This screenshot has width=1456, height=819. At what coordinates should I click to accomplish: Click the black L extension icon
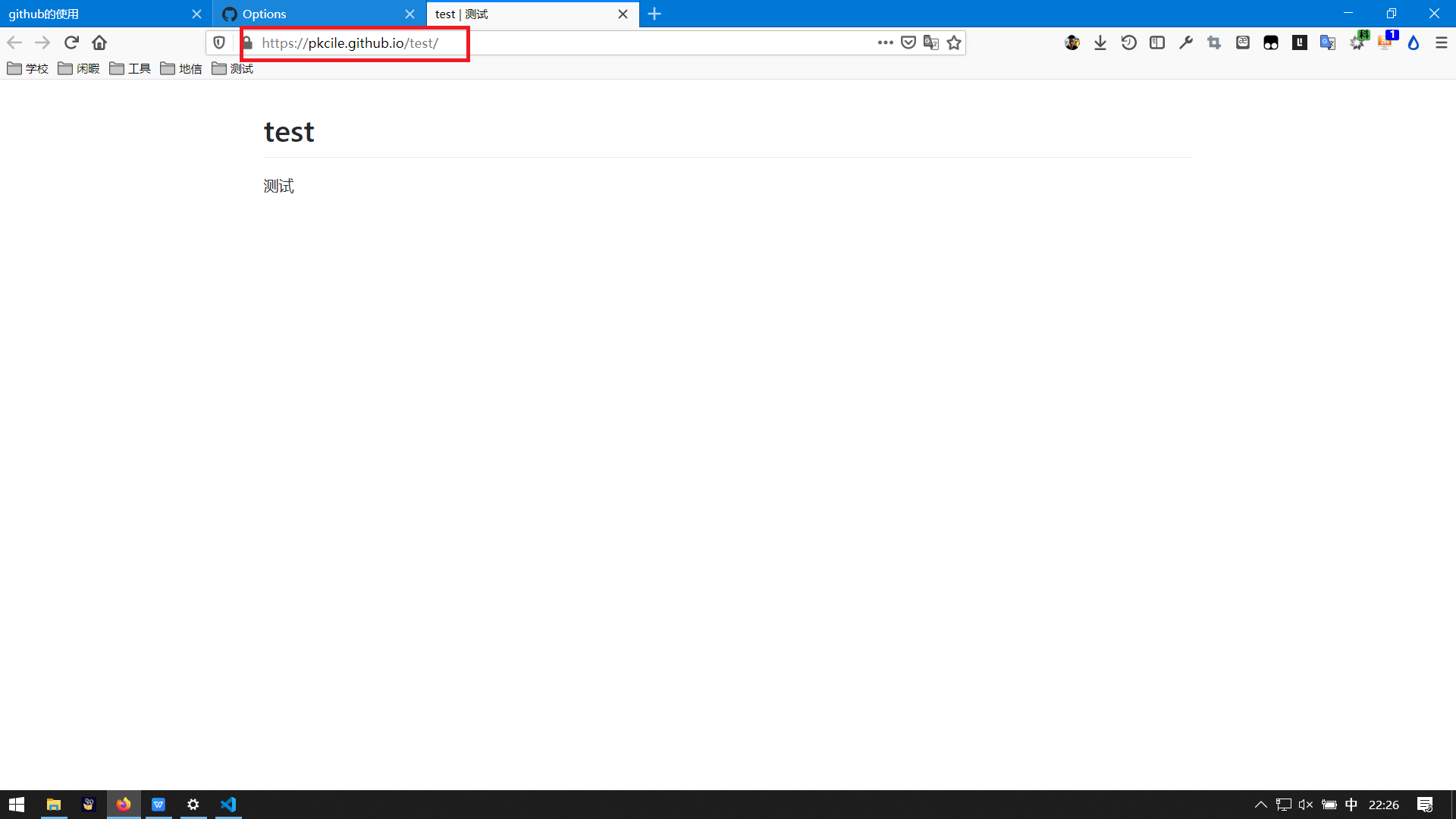click(1300, 42)
